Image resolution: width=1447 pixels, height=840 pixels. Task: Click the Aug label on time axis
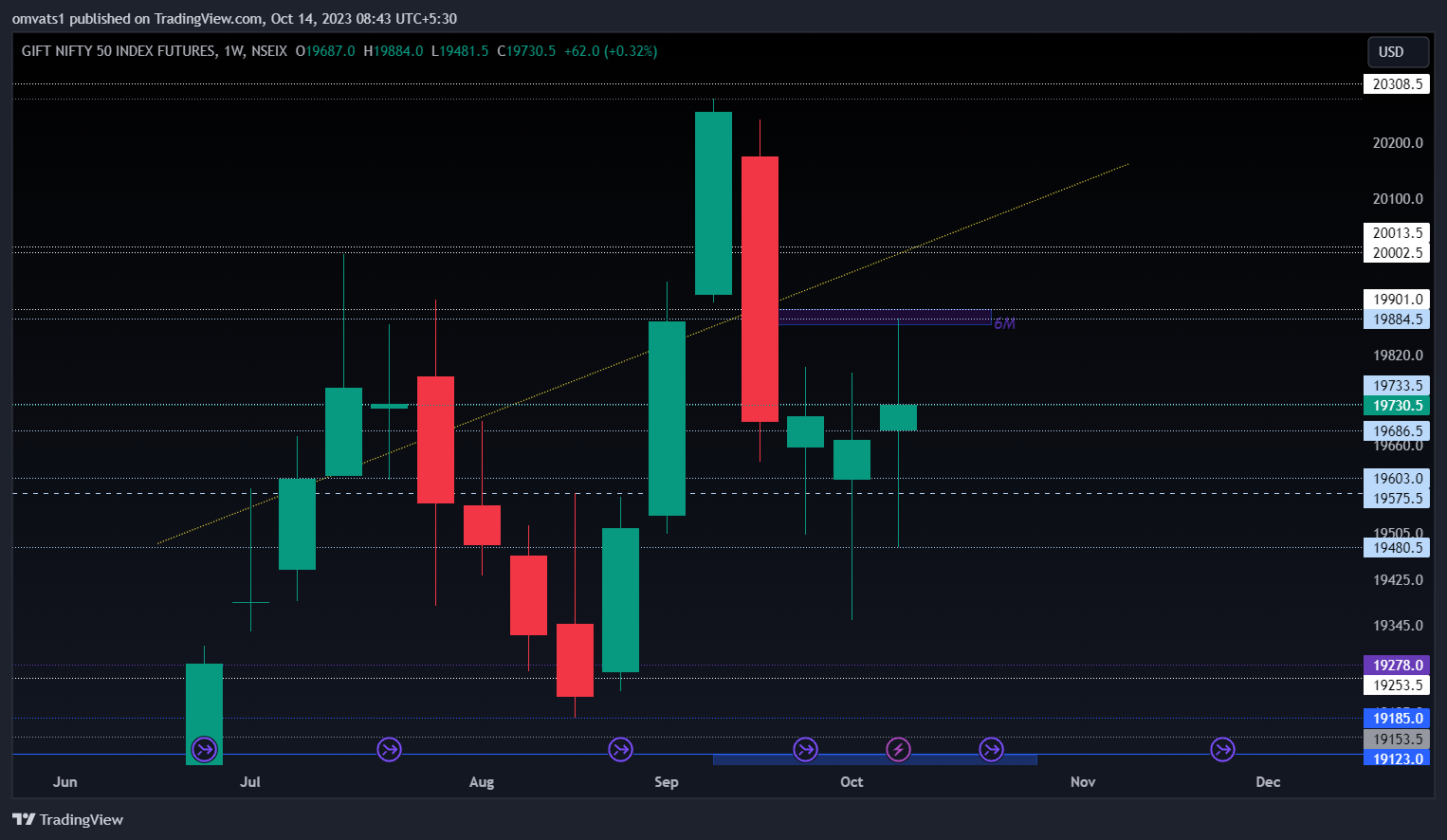click(482, 782)
